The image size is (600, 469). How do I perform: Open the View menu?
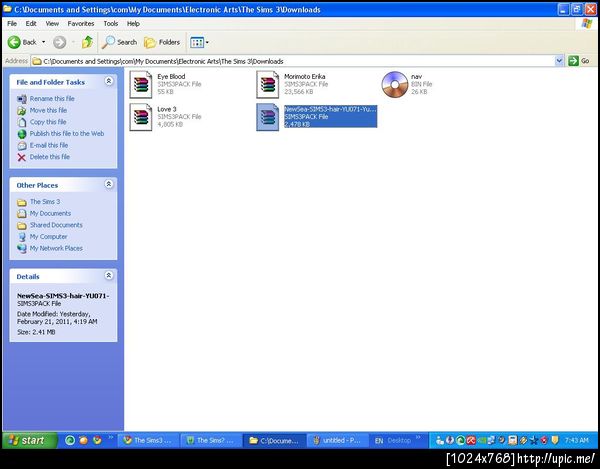click(52, 24)
